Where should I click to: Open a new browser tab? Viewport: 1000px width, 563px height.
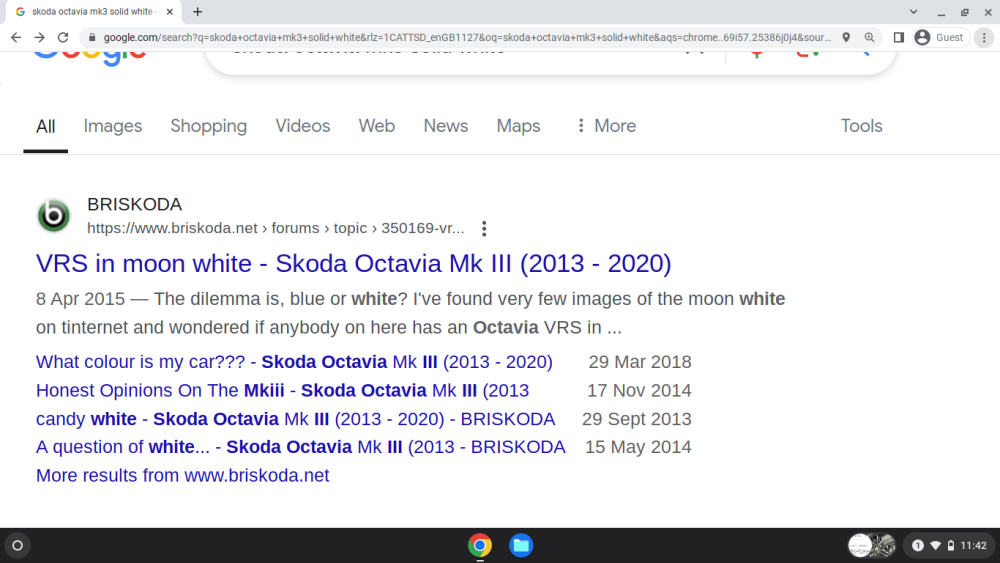point(198,11)
